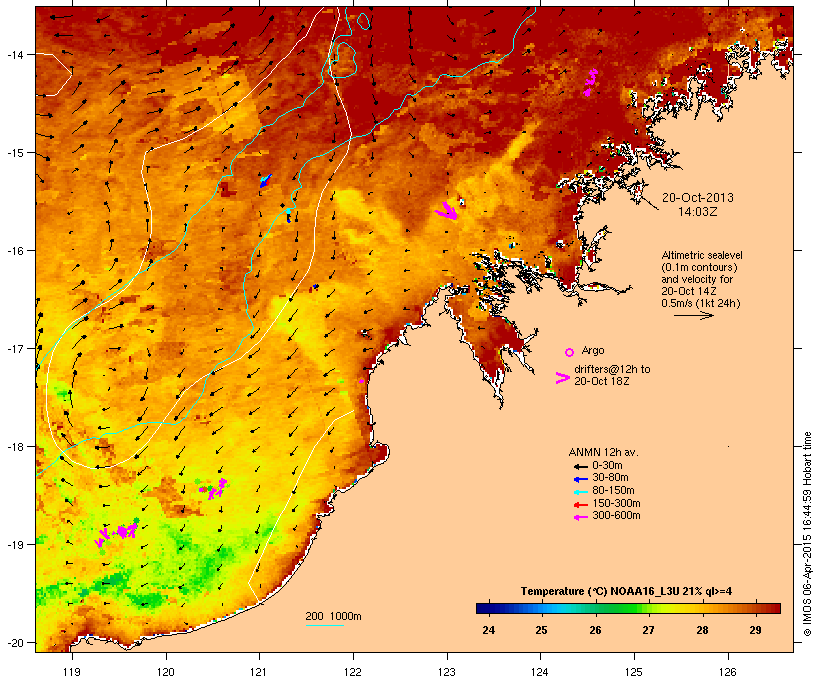Click colorbar tick label '29'

[755, 630]
